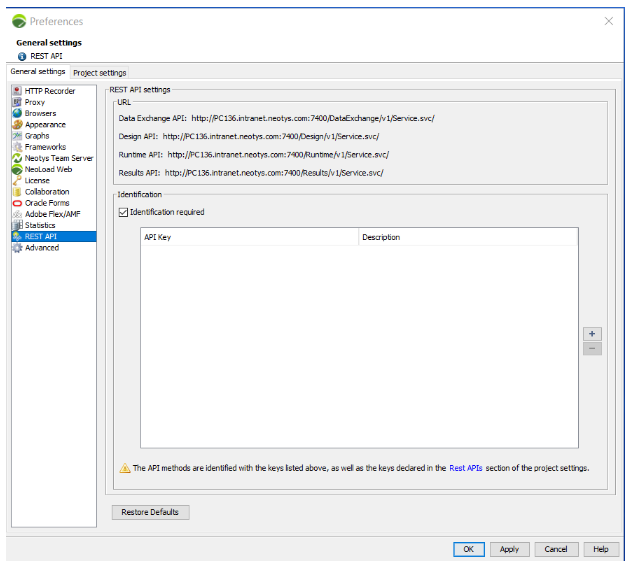
Task: Open the Advanced settings item
Action: [x=41, y=248]
